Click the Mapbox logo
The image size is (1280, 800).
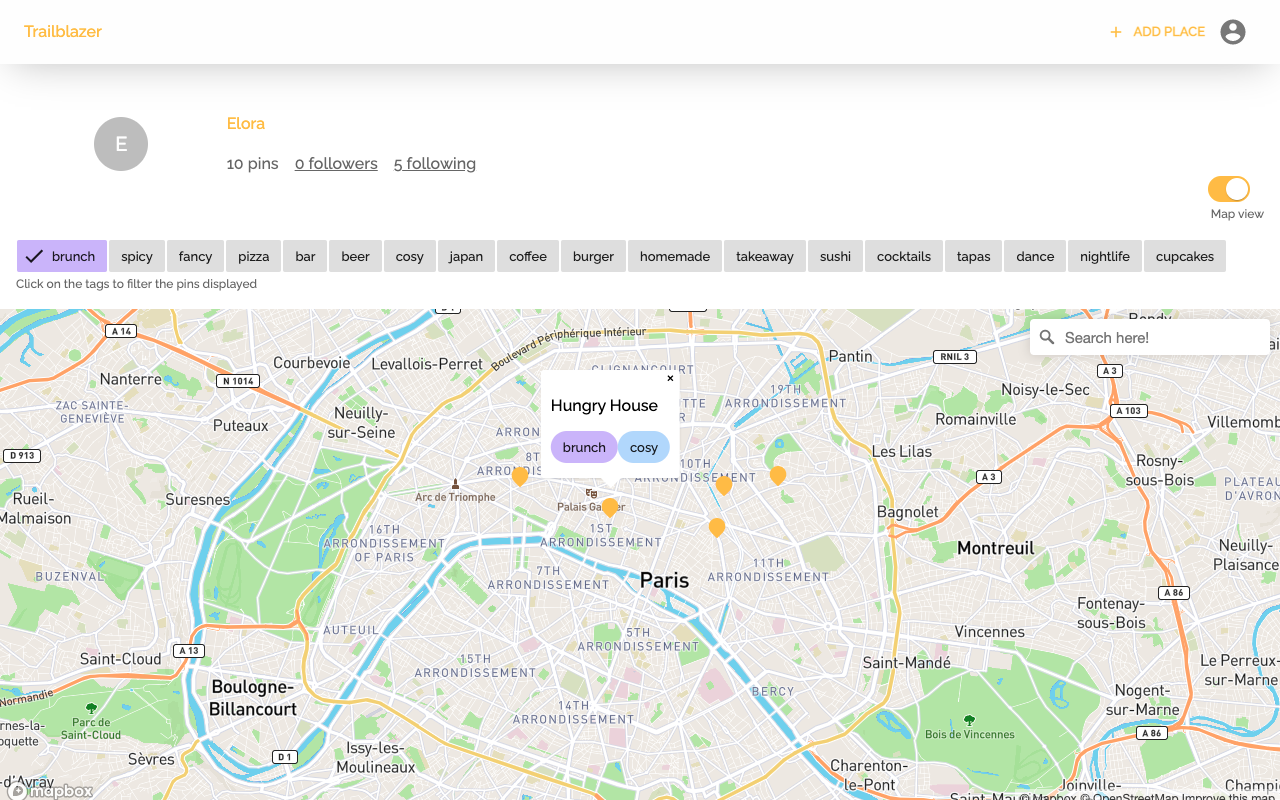click(51, 791)
